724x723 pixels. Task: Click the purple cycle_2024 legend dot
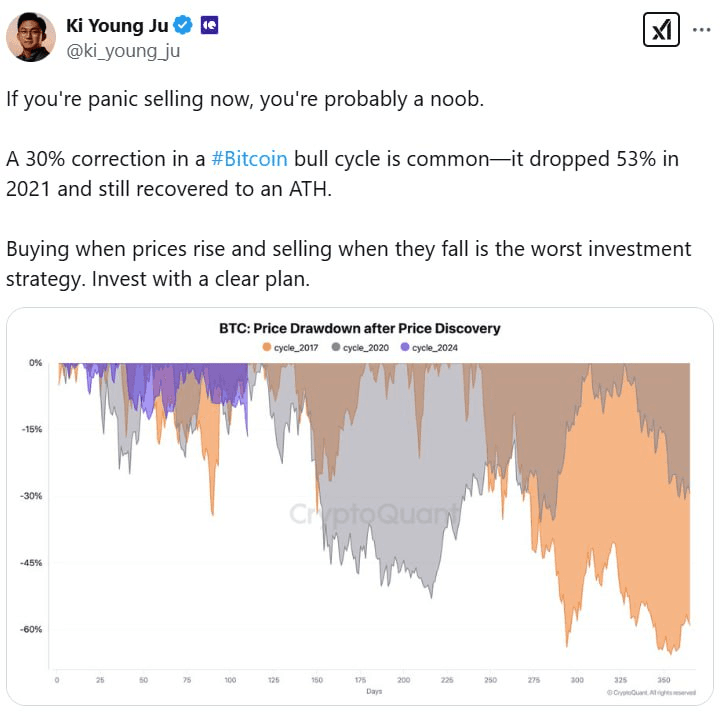pyautogui.click(x=404, y=347)
